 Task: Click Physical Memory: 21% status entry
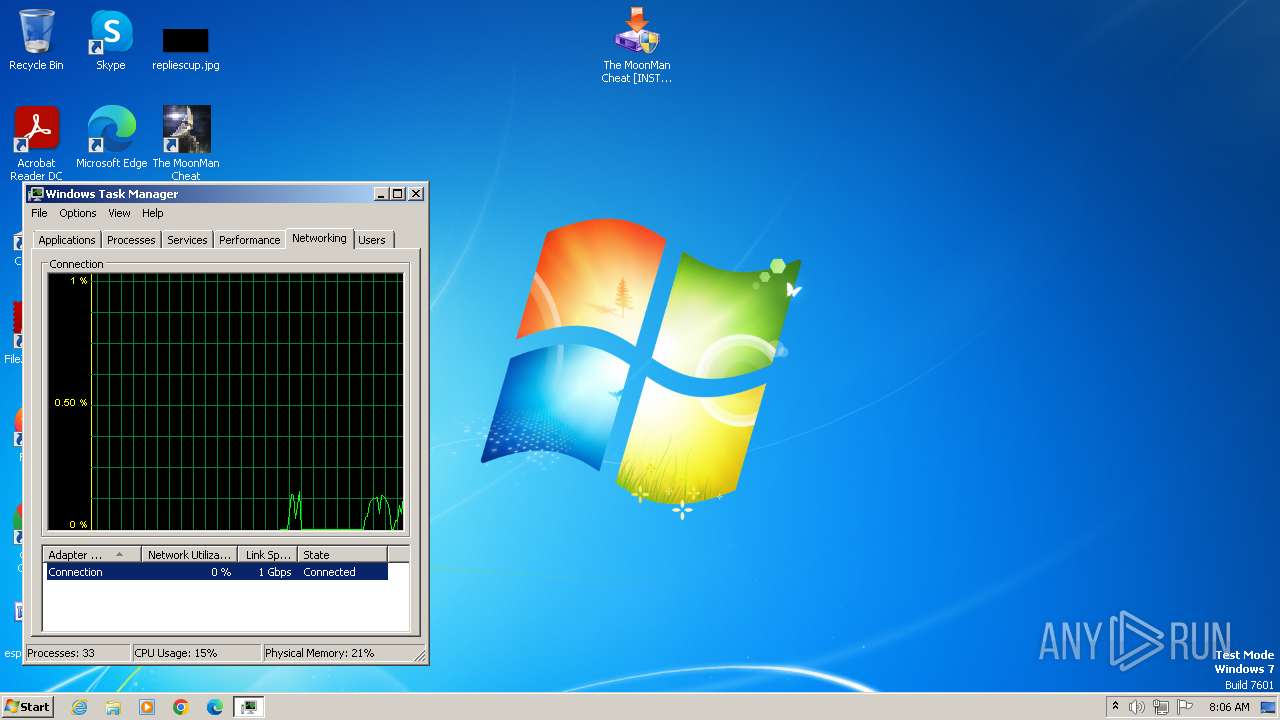338,653
